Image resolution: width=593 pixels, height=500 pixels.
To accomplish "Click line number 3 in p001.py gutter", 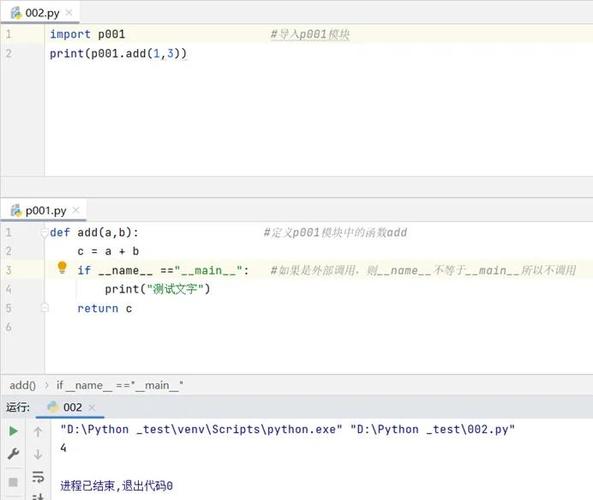I will point(9,270).
